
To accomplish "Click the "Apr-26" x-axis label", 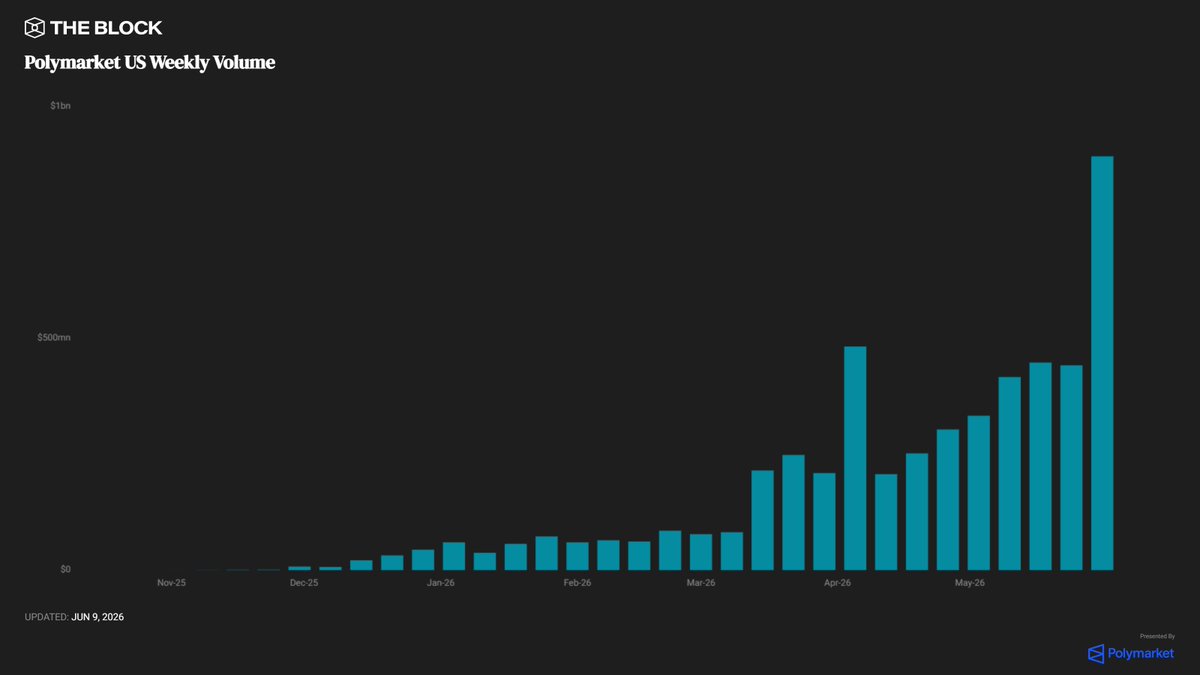I will [837, 582].
